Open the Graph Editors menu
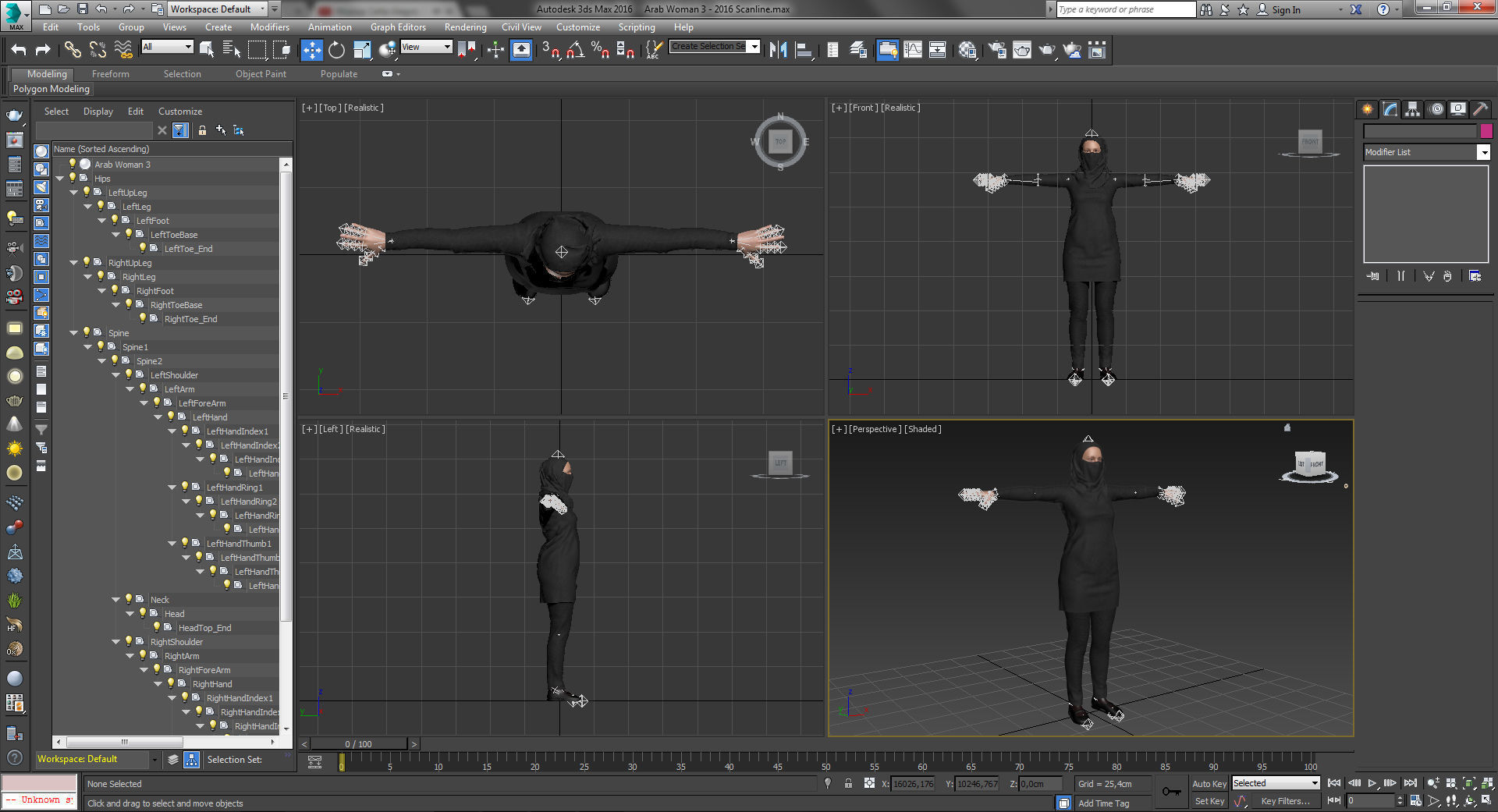Image resolution: width=1498 pixels, height=812 pixels. (398, 27)
